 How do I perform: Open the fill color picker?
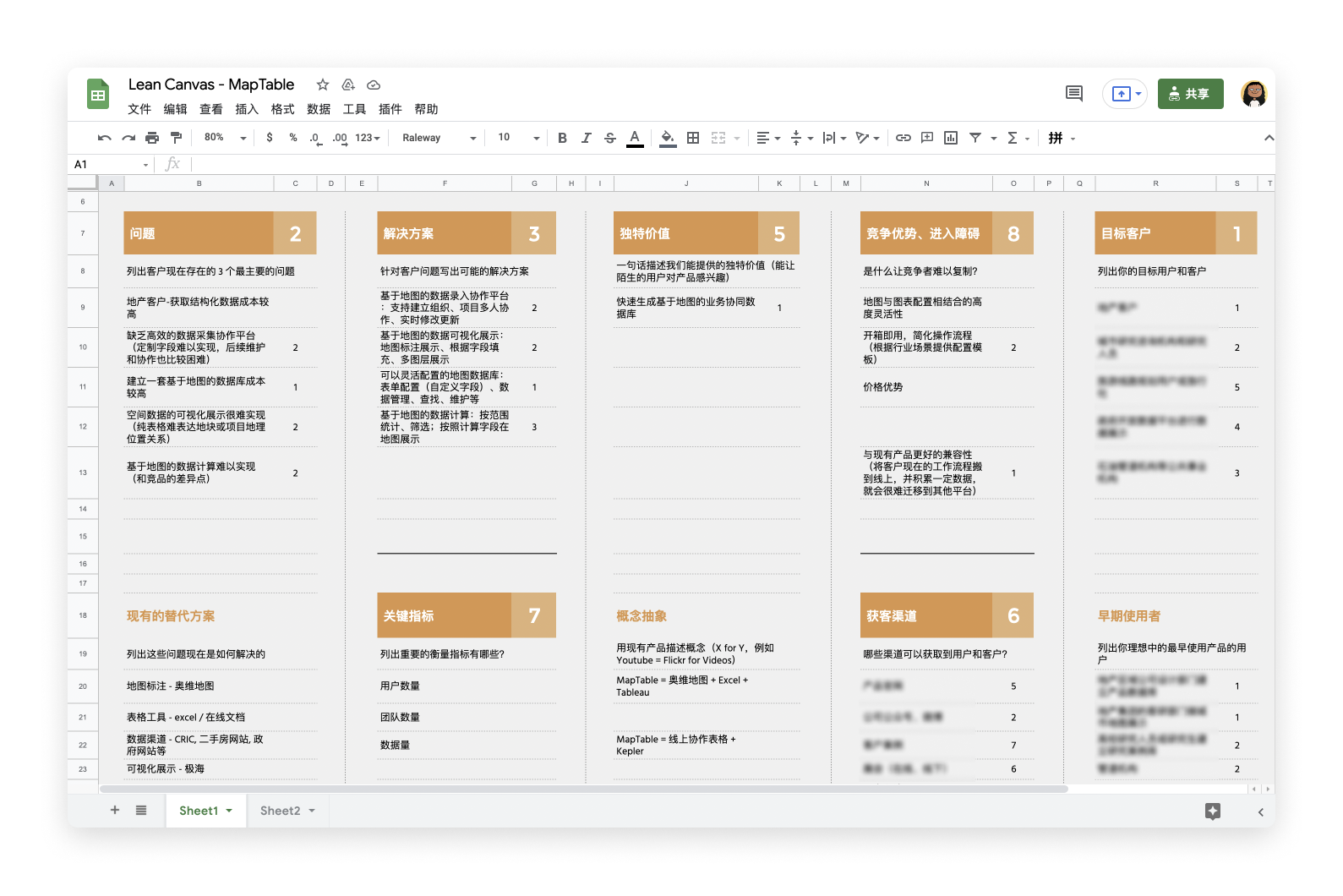[668, 138]
